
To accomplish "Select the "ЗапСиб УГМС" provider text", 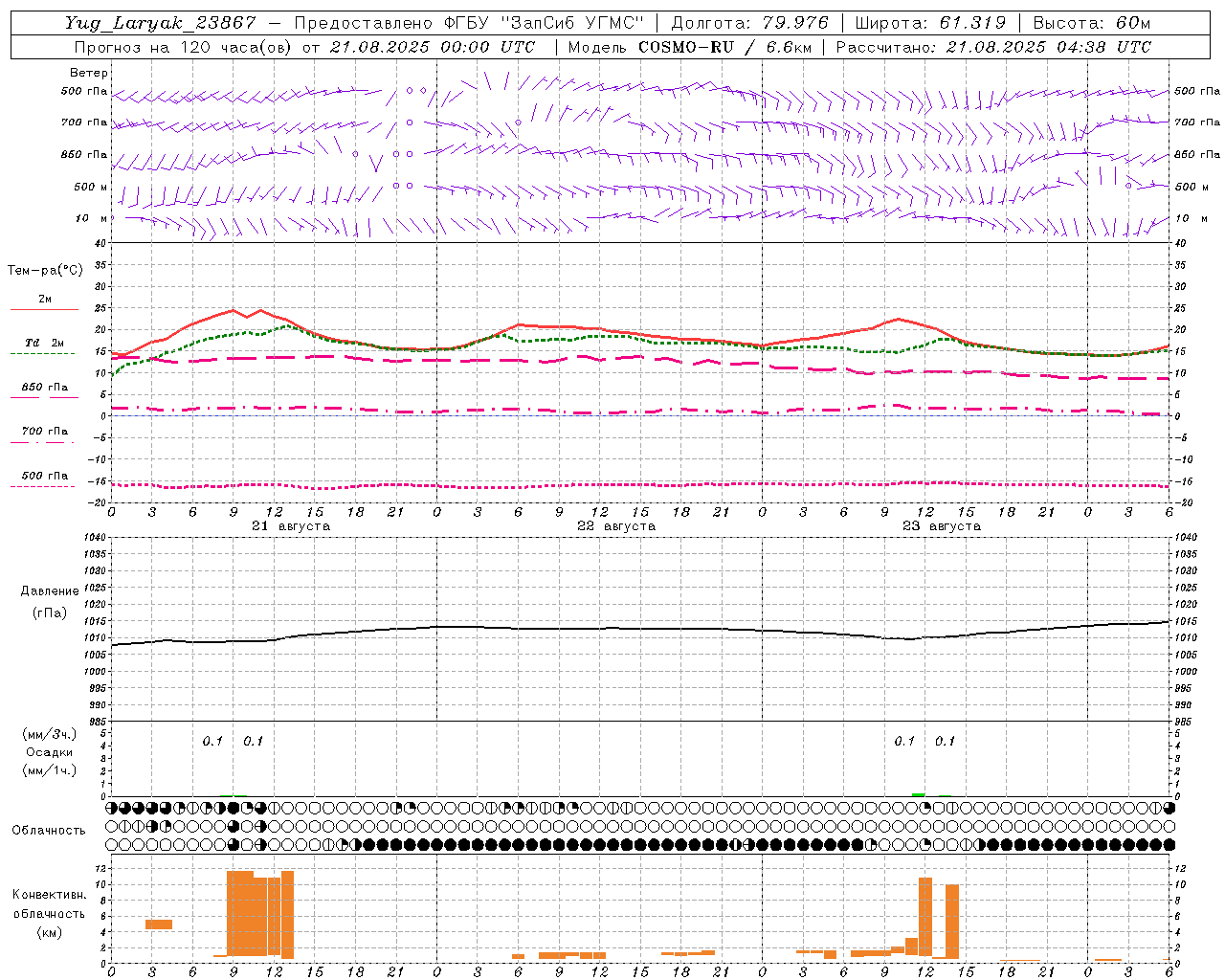I will point(571,23).
